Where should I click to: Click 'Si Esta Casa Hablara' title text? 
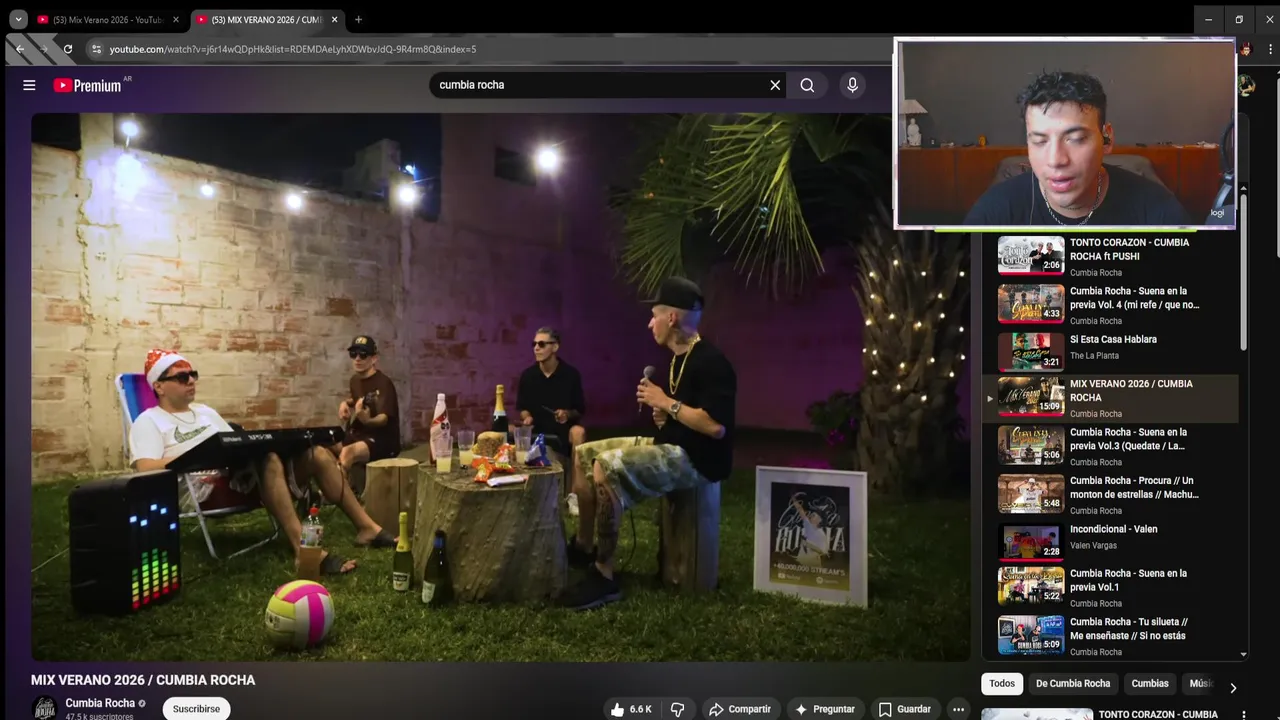click(x=1113, y=339)
